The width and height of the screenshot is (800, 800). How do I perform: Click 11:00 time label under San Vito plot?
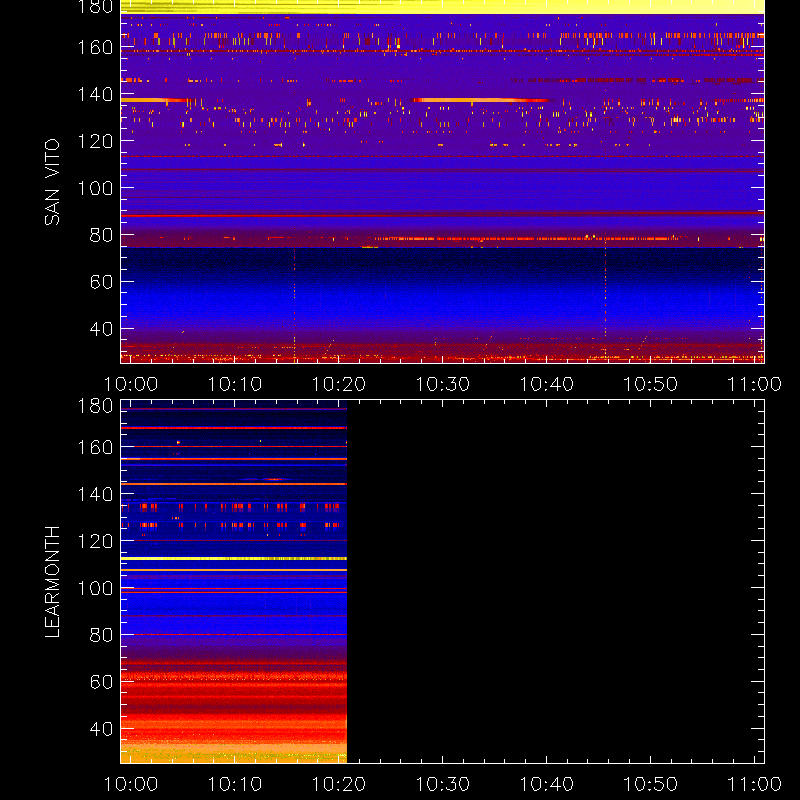coord(754,384)
